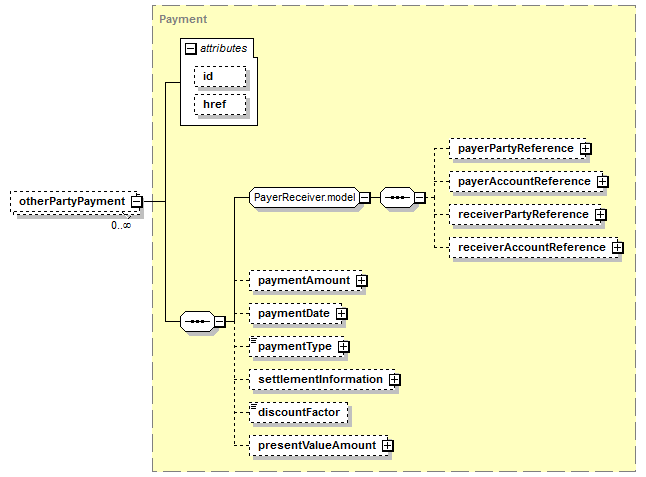The height and width of the screenshot is (477, 646).
Task: Select the payerAccountReference label
Action: pyautogui.click(x=524, y=181)
